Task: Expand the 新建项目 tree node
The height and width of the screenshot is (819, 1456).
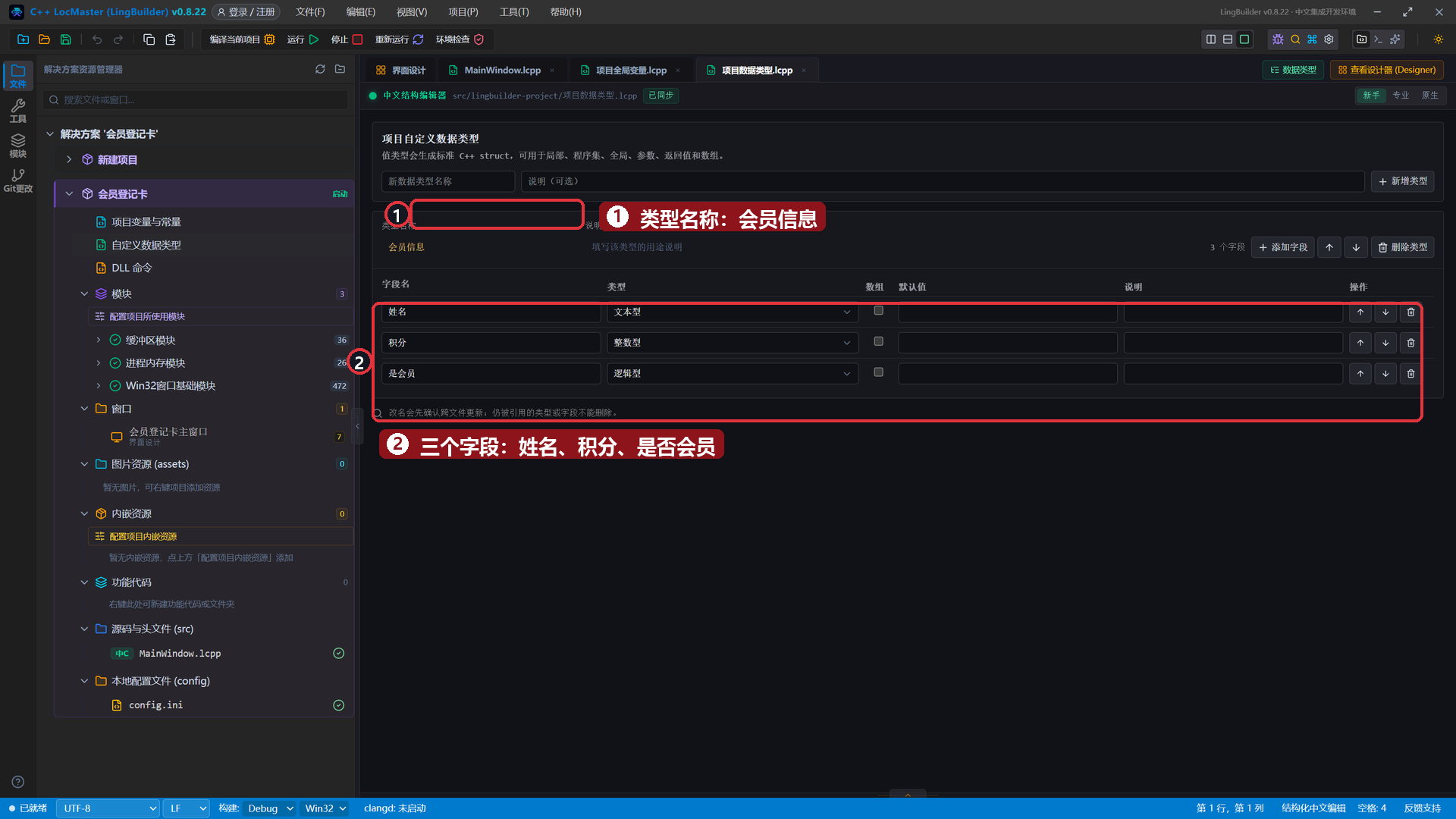Action: click(69, 159)
